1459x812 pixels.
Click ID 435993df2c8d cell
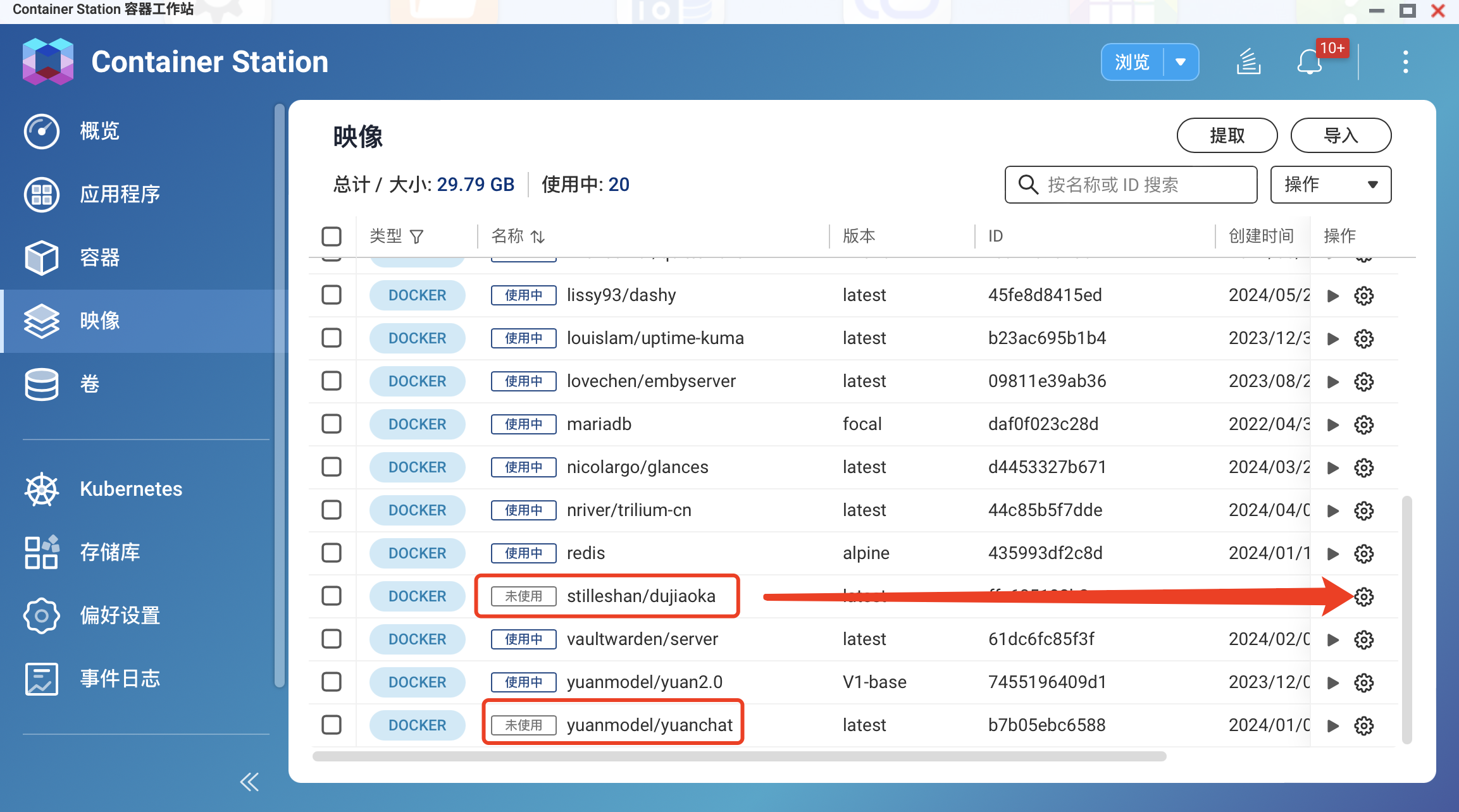(x=1045, y=553)
